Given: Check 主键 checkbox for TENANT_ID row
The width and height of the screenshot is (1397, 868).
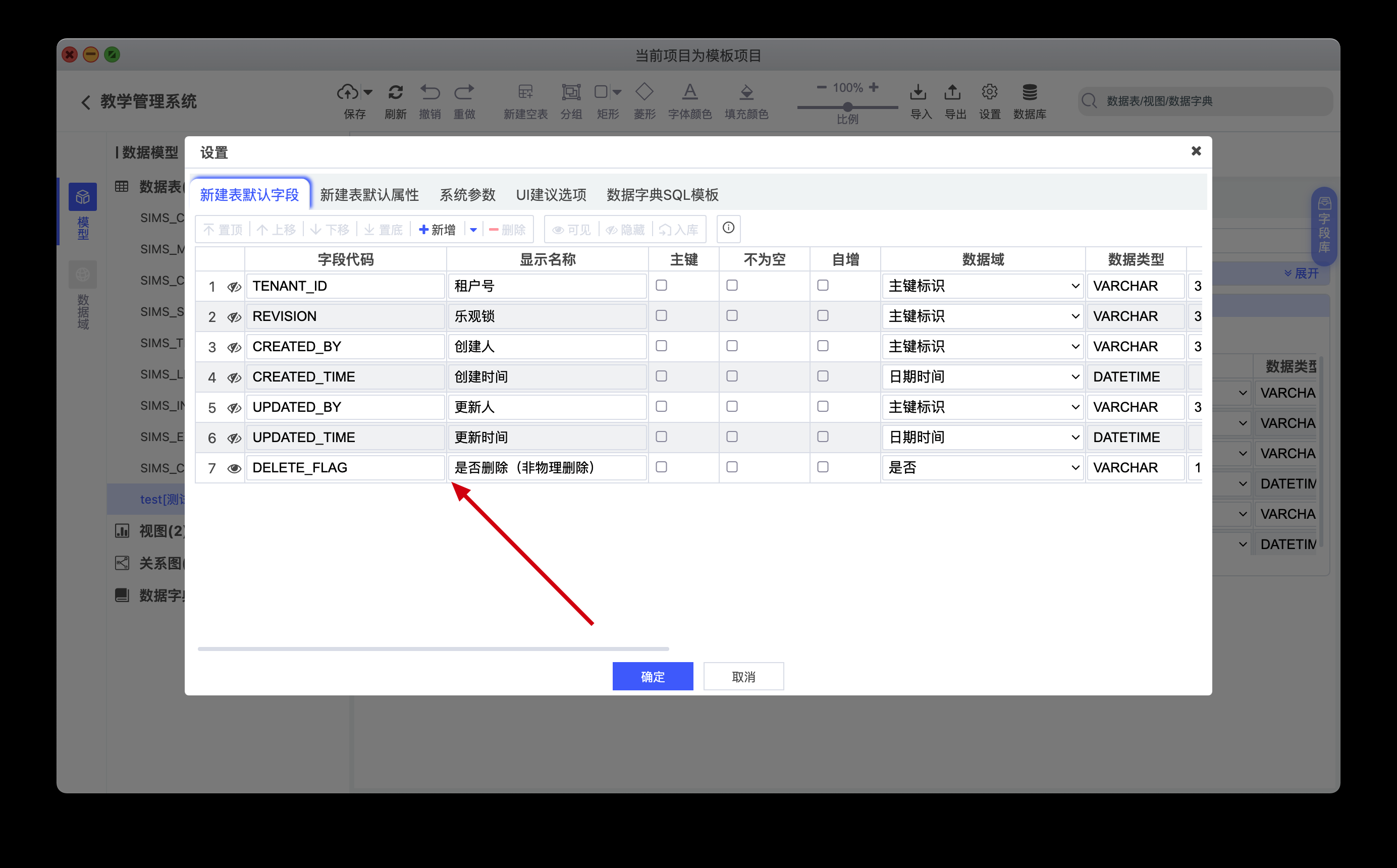Looking at the screenshot, I should click(x=661, y=285).
